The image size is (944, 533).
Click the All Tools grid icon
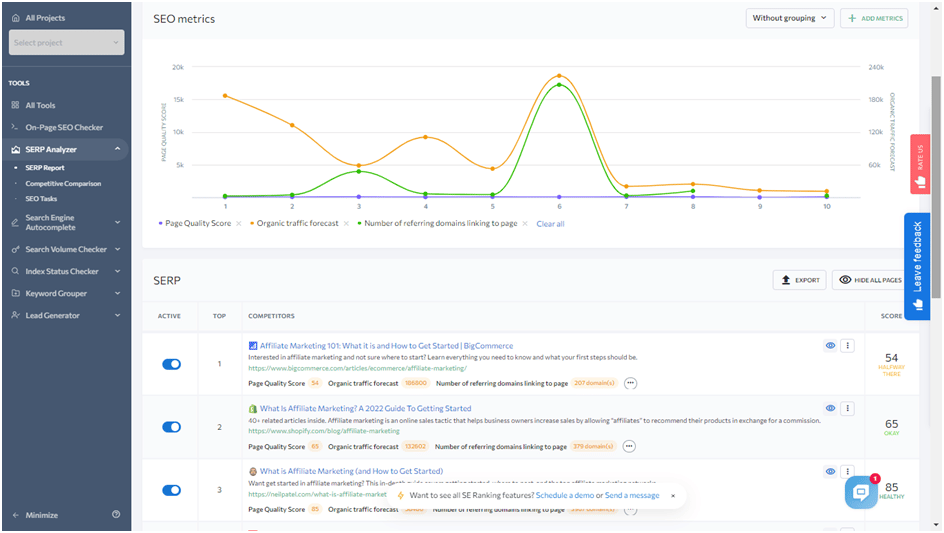pyautogui.click(x=16, y=105)
